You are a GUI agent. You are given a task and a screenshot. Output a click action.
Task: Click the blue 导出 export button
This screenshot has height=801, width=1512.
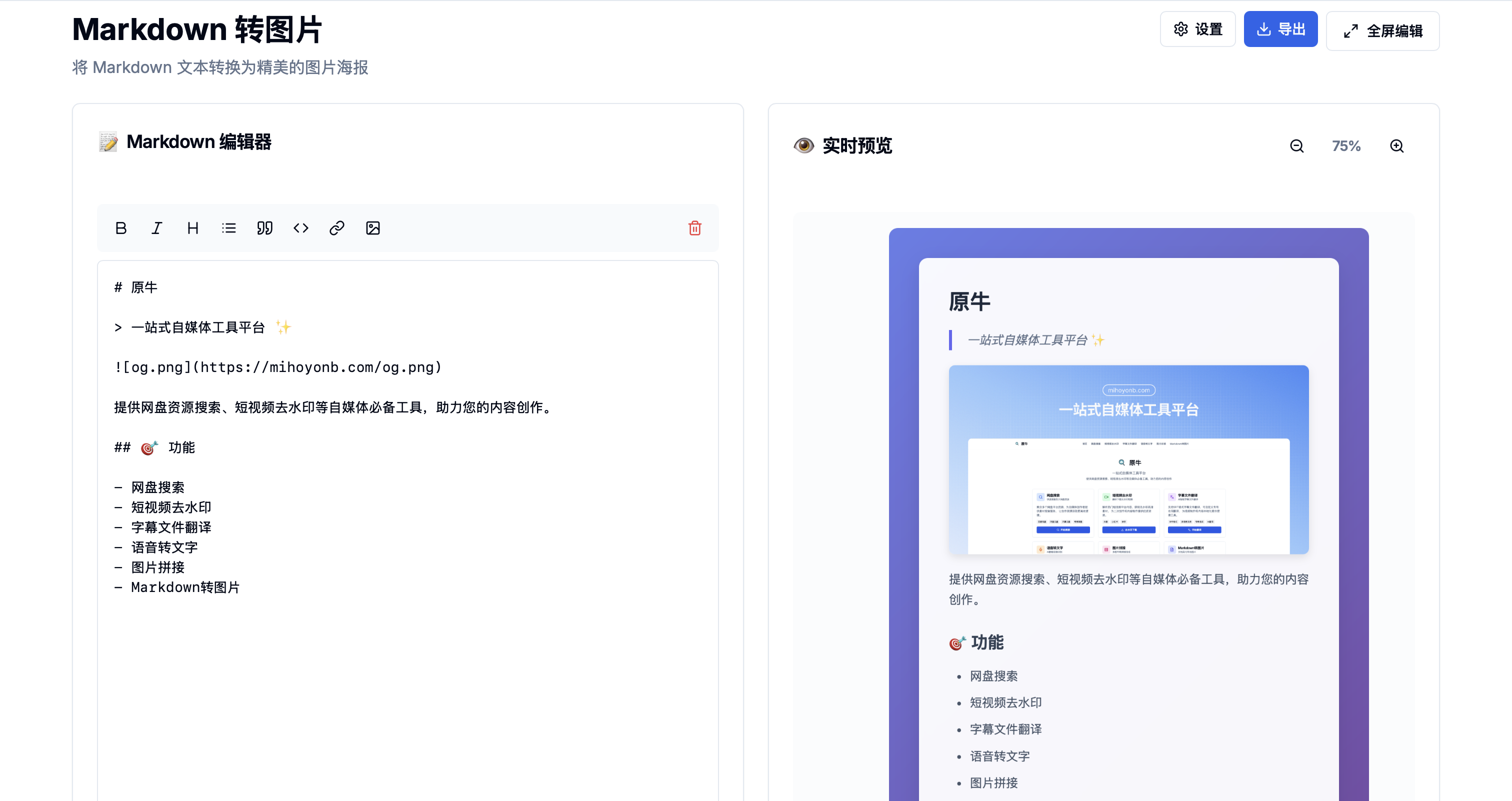(x=1280, y=29)
